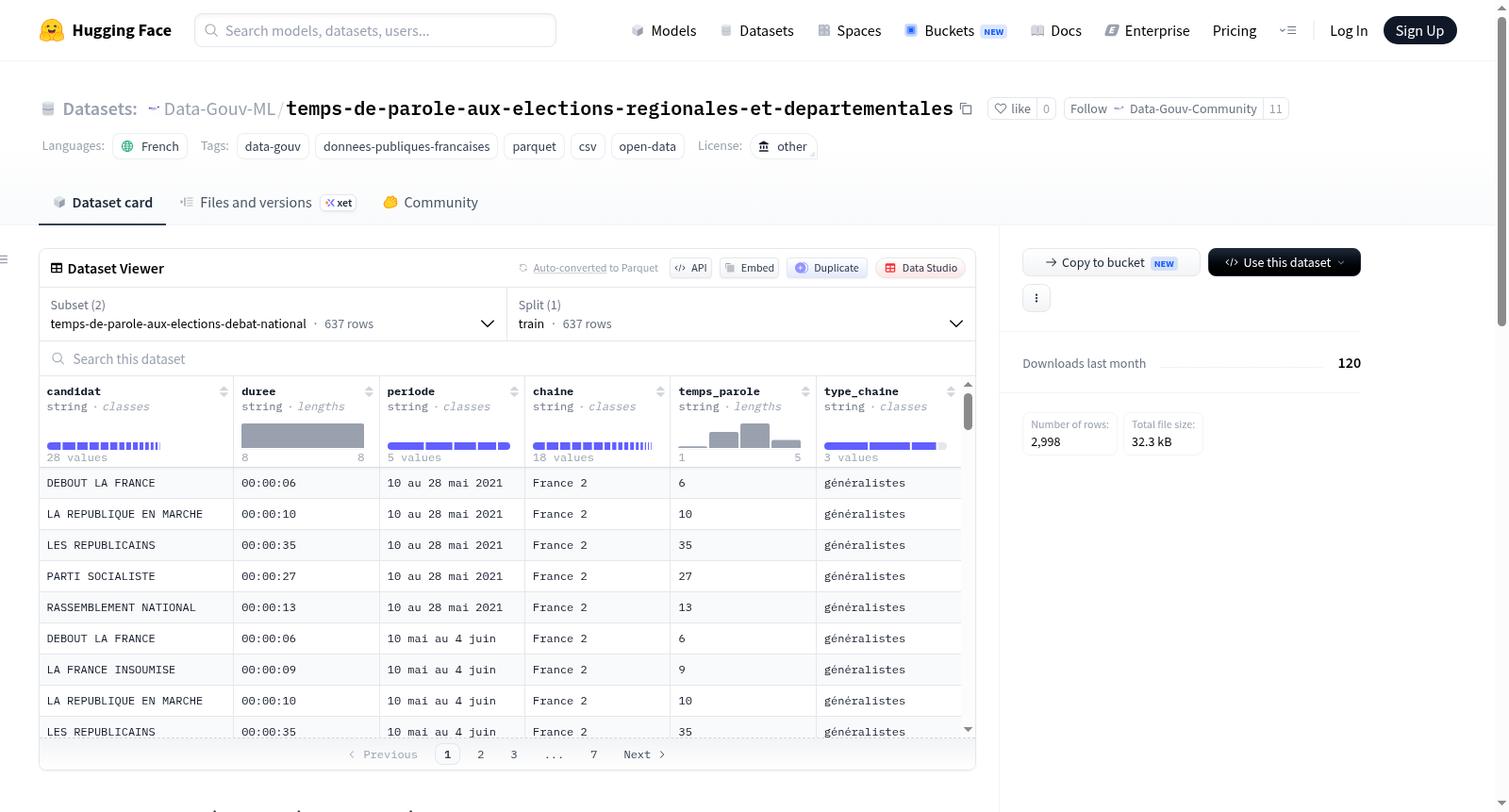Copy dataset name with the copy icon
This screenshot has height=812, width=1509.
966,108
